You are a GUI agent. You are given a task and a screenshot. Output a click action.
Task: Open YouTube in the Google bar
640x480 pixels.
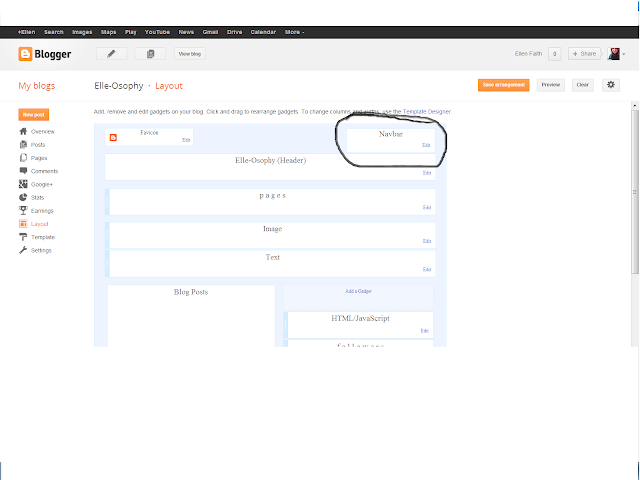pos(157,32)
